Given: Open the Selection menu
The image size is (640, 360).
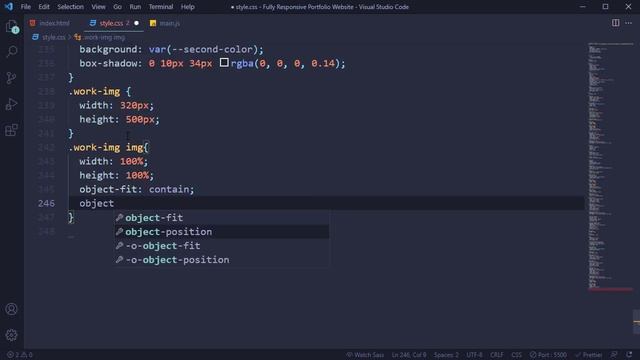Looking at the screenshot, I should 70,7.
